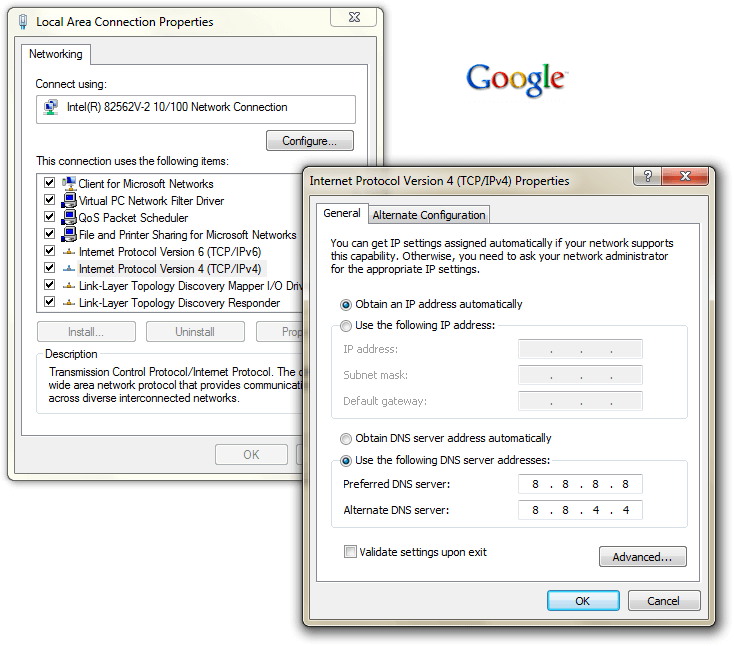Click the Configure... button
This screenshot has height=646, width=734.
309,141
